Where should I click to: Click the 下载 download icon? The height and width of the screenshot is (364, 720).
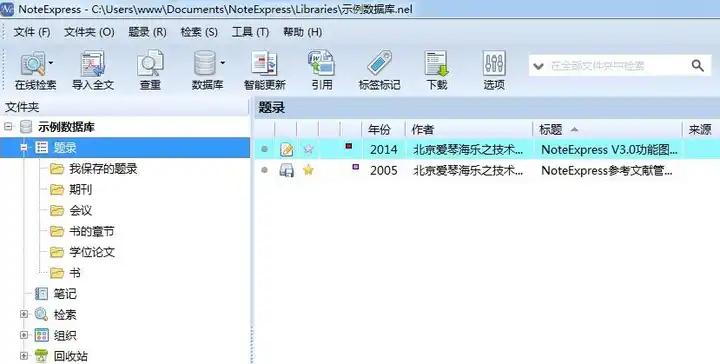436,63
